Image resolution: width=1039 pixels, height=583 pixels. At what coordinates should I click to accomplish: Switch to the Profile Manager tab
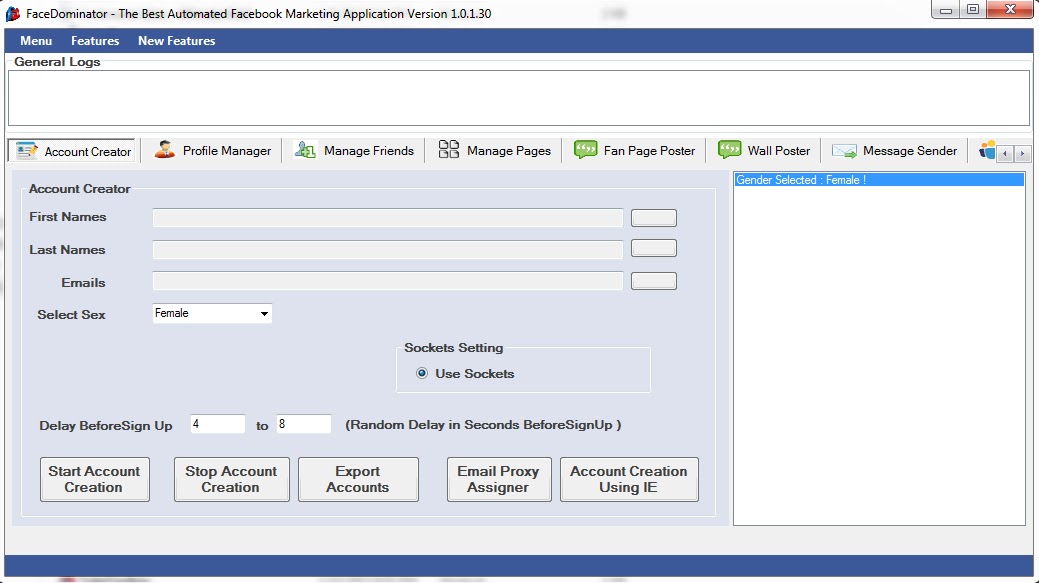click(x=213, y=150)
